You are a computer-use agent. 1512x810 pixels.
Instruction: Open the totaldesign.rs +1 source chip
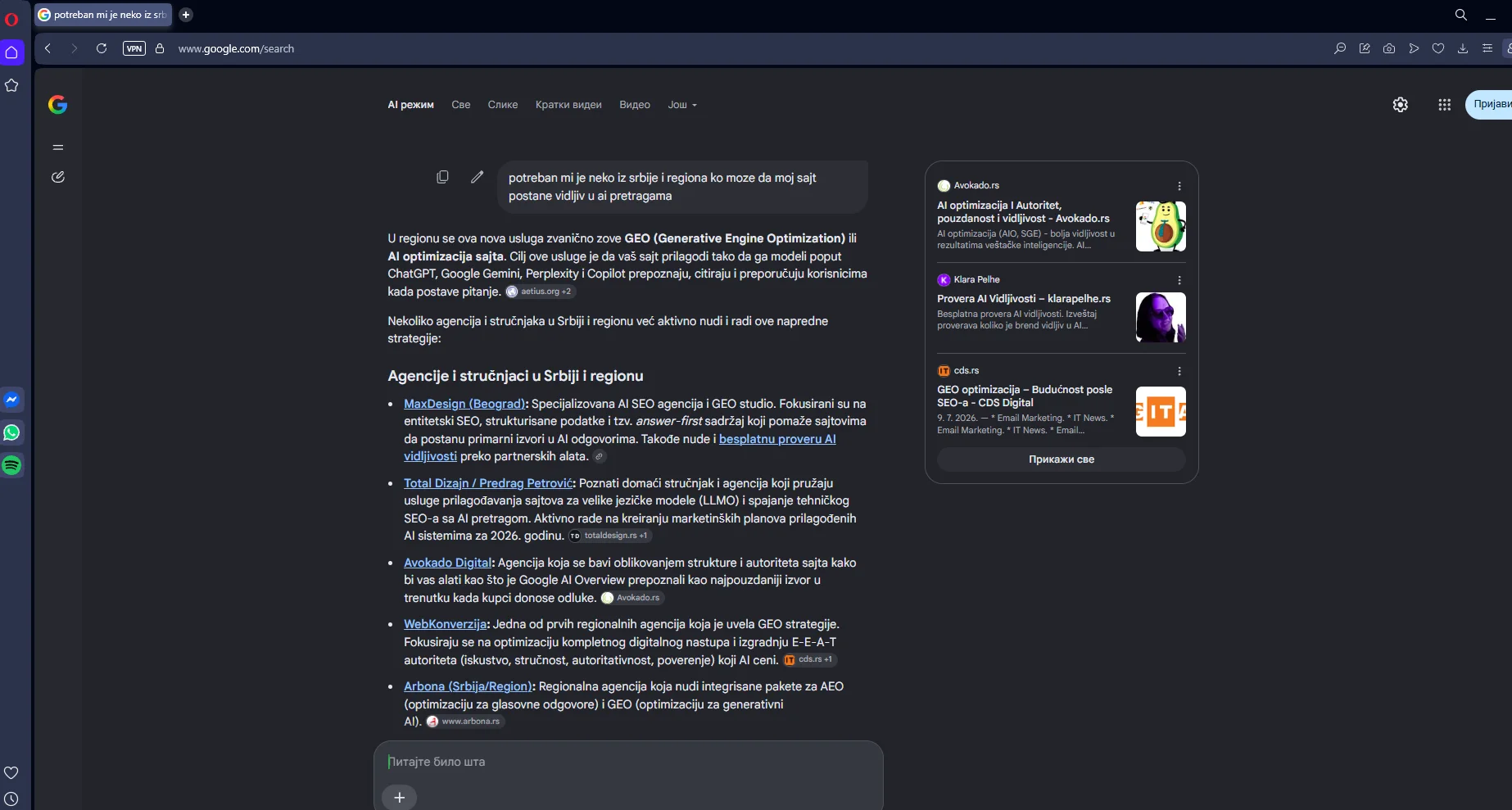(610, 536)
